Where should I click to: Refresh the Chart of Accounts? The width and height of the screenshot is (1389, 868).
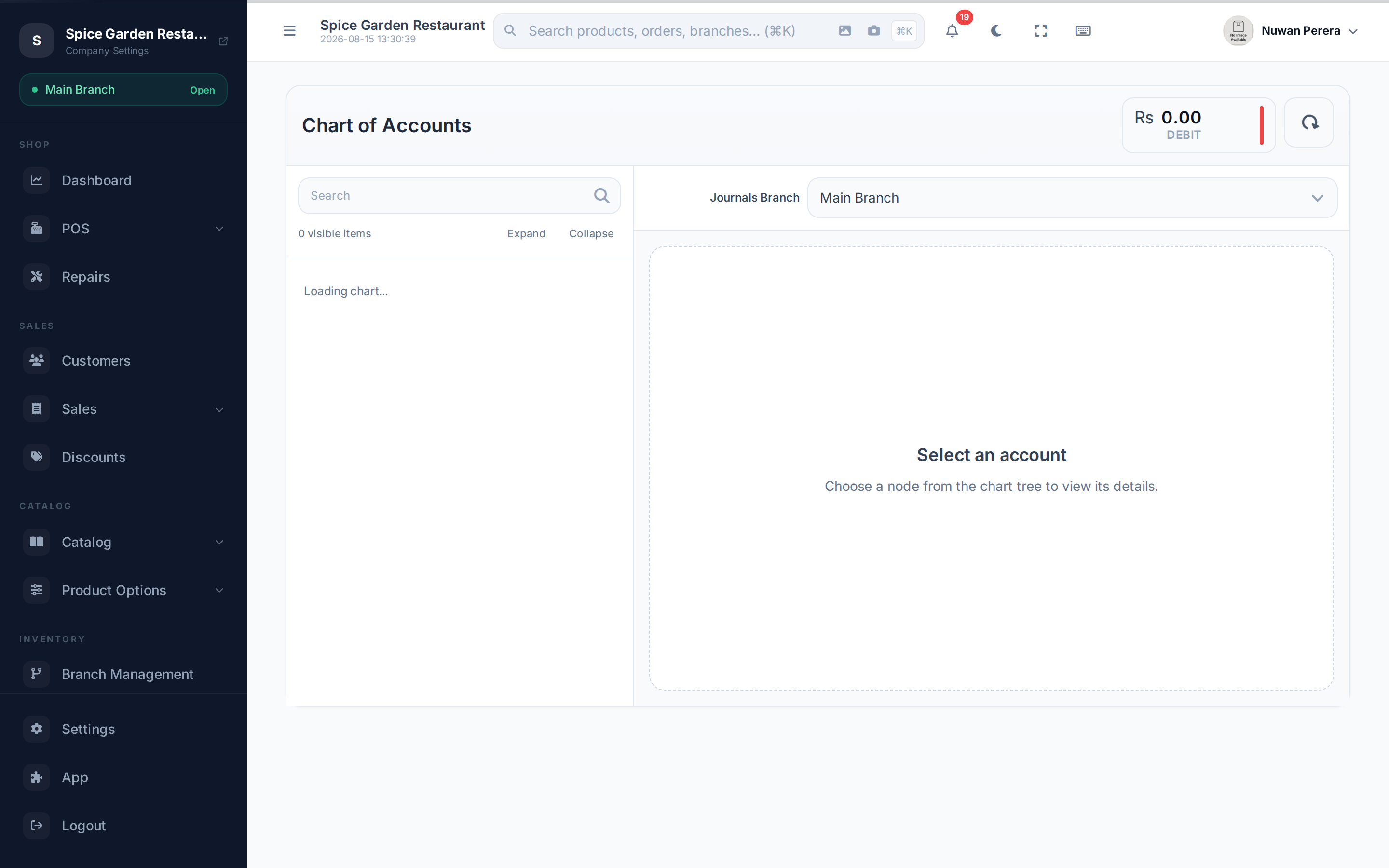click(1308, 122)
